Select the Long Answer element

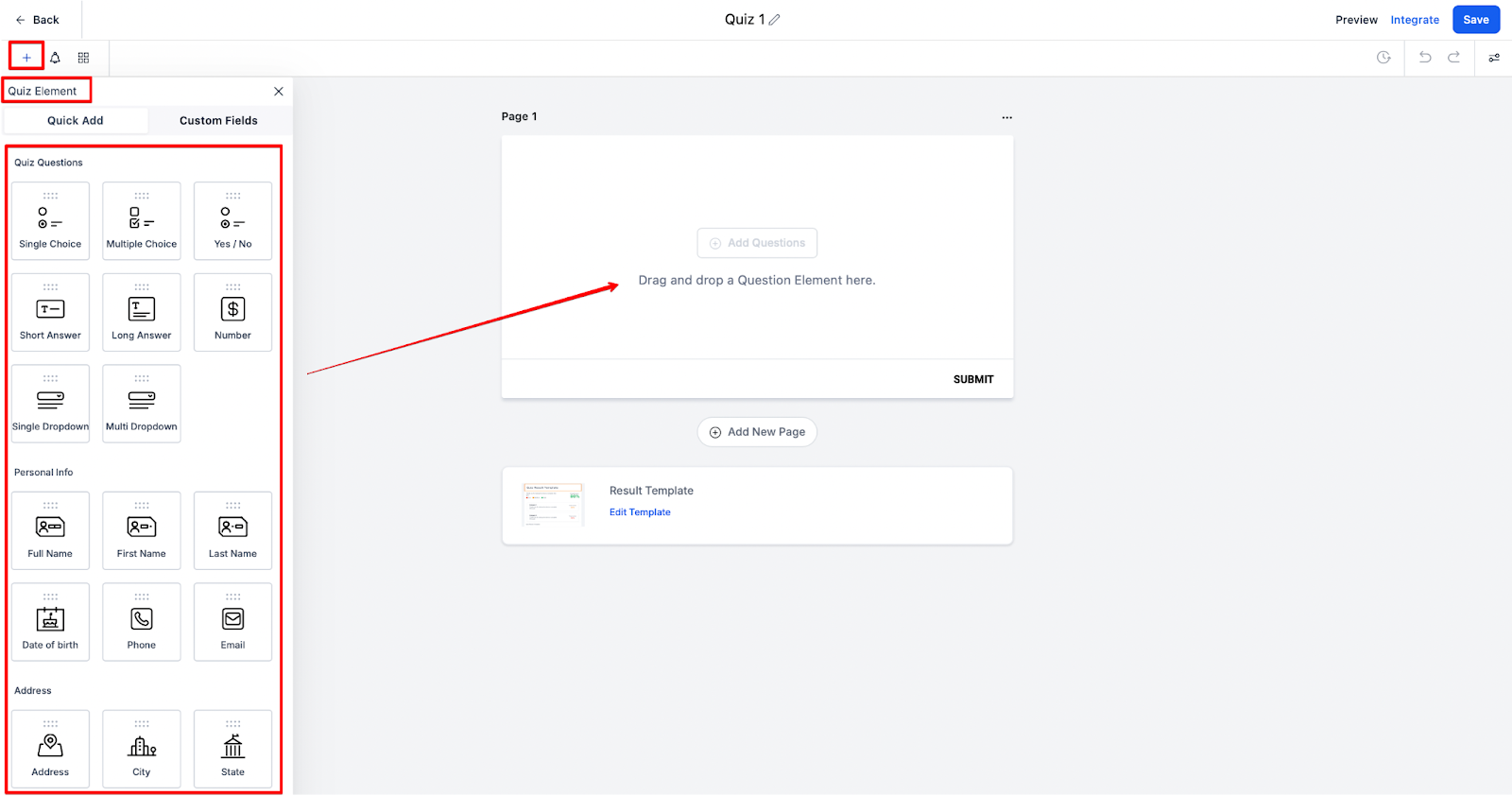click(x=142, y=313)
